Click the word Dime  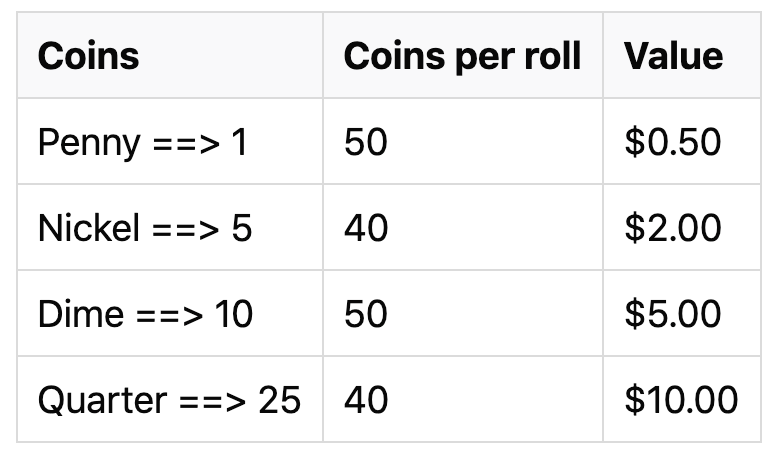point(80,314)
